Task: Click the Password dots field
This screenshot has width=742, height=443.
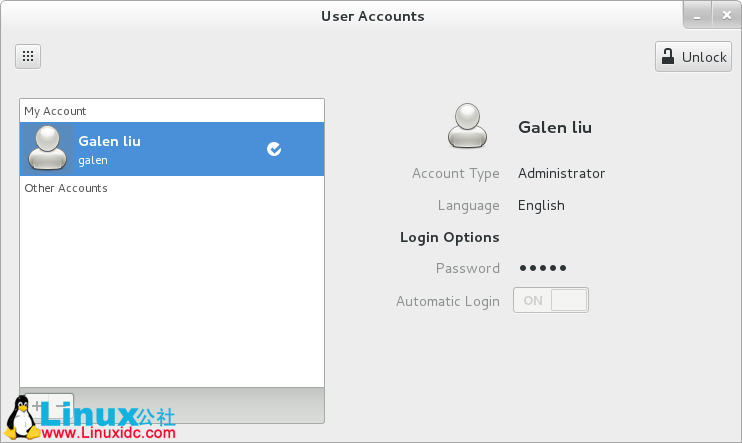Action: pyautogui.click(x=543, y=268)
